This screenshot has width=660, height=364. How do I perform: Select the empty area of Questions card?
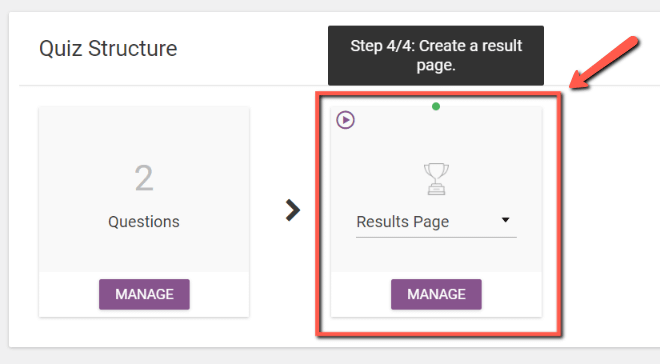click(144, 135)
